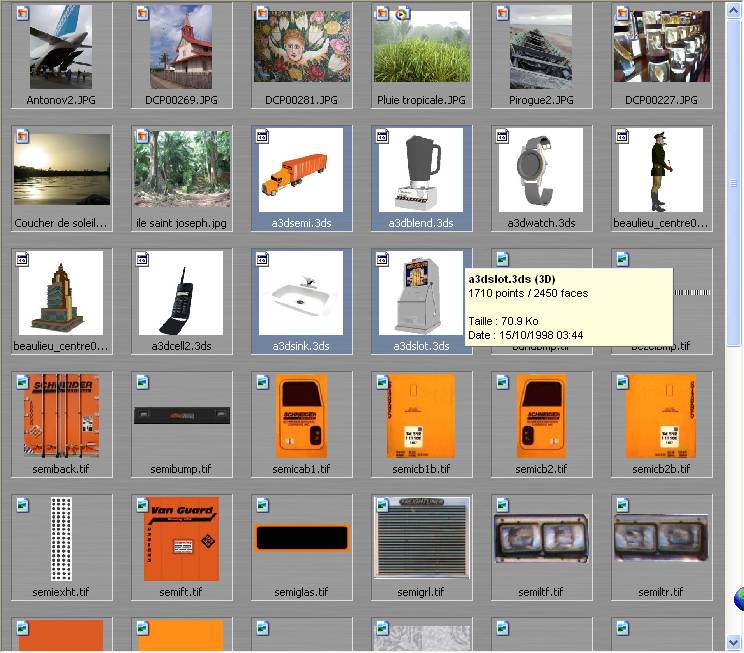The width and height of the screenshot is (744, 653).
Task: Click the globe icon by the scrollbar
Action: point(739,599)
